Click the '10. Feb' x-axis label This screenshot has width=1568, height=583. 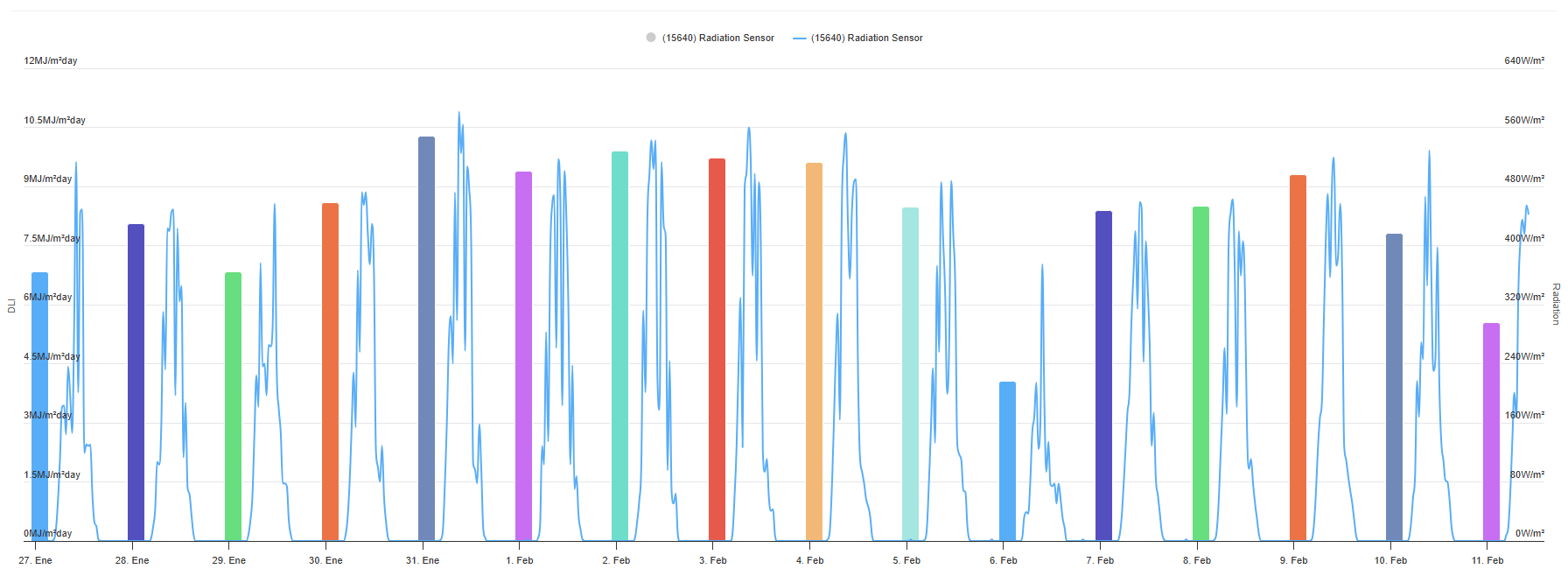[x=1390, y=560]
